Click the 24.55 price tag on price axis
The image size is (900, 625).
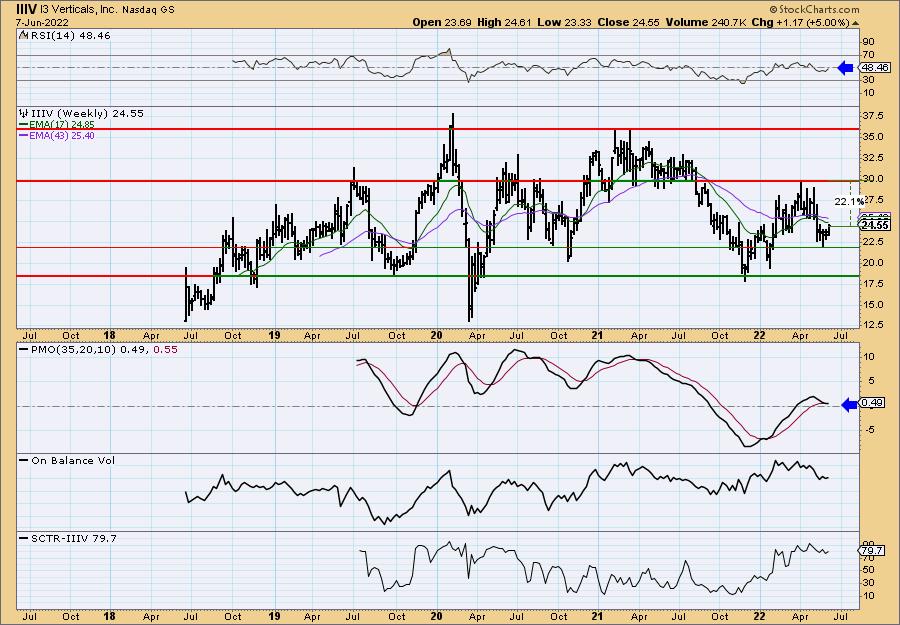[875, 225]
